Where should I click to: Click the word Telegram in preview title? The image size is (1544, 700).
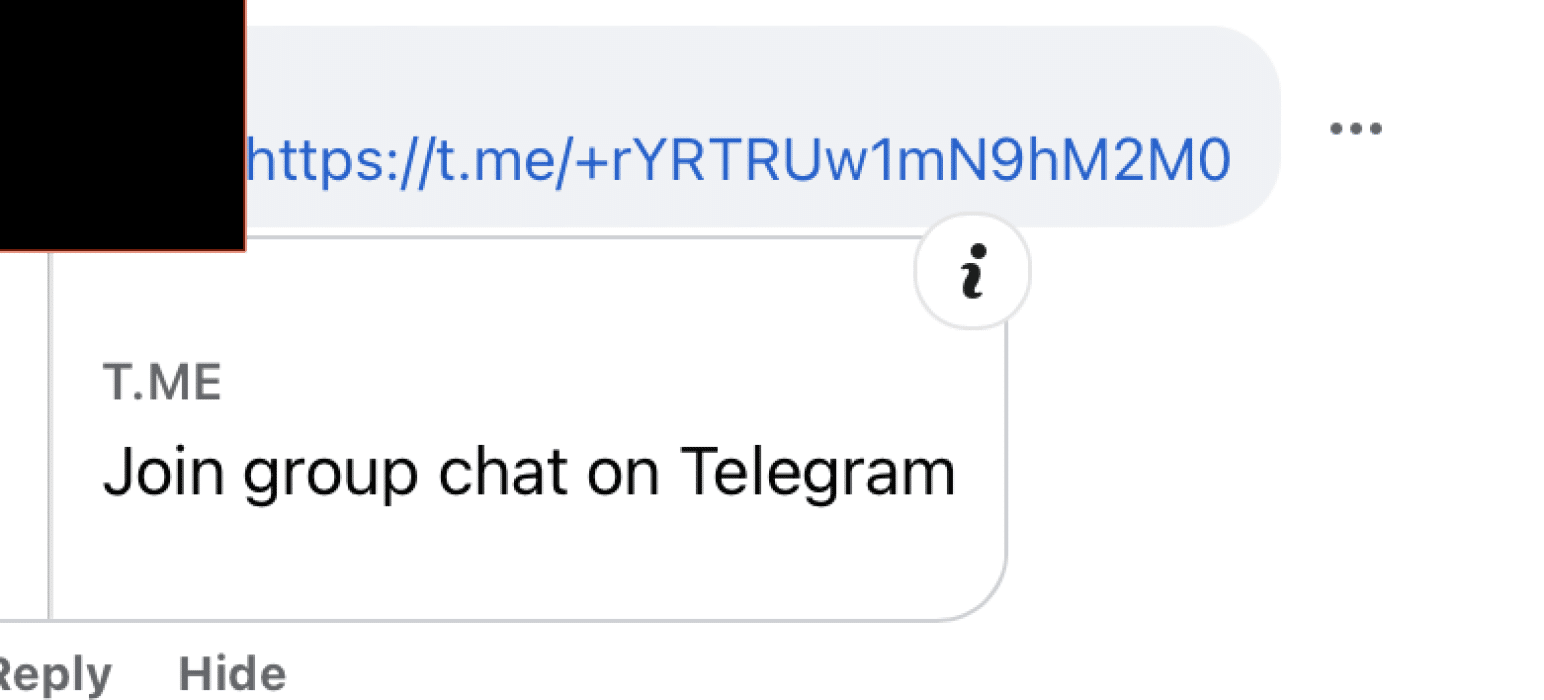coord(817,474)
